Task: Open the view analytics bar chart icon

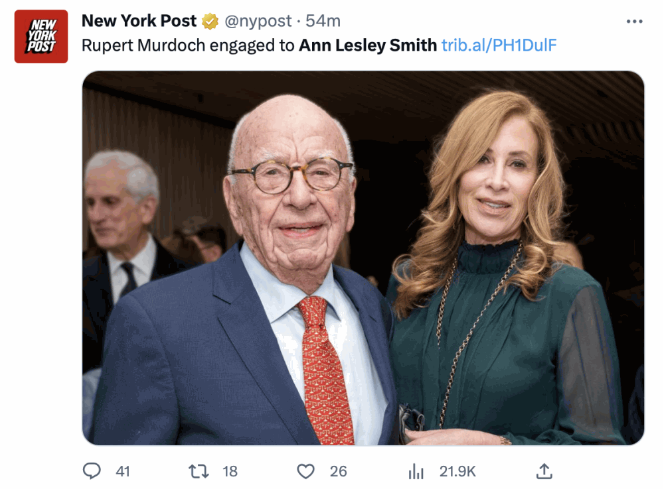Action: click(416, 470)
